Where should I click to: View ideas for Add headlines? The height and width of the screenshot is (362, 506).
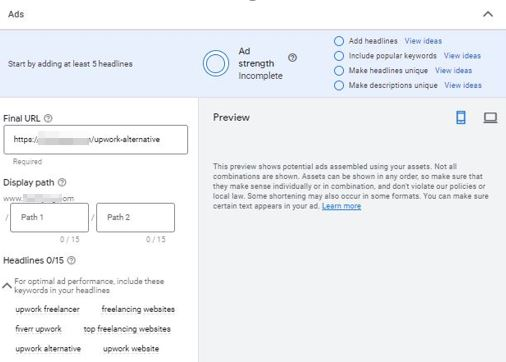pyautogui.click(x=423, y=41)
